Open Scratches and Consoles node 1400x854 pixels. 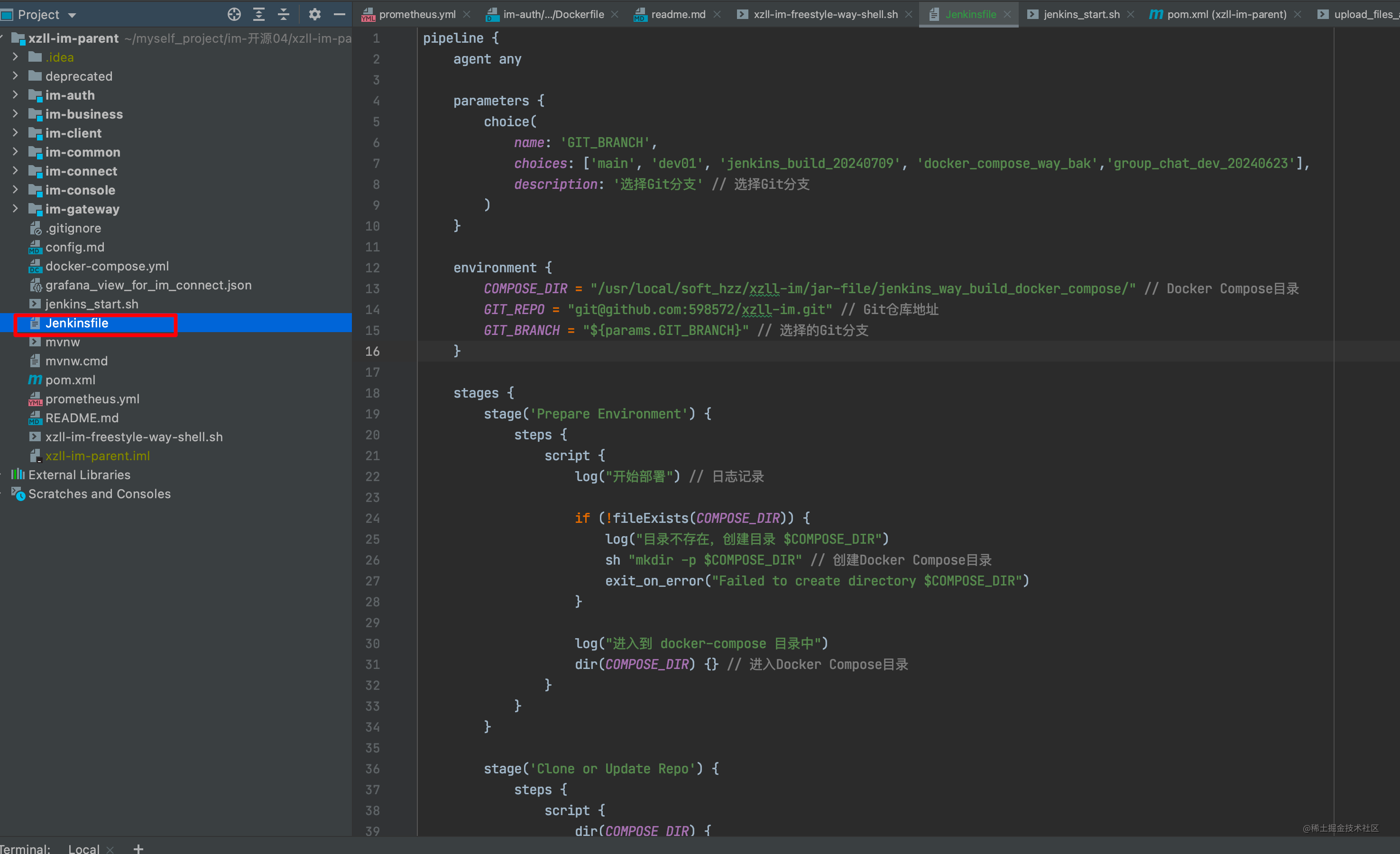pos(100,493)
